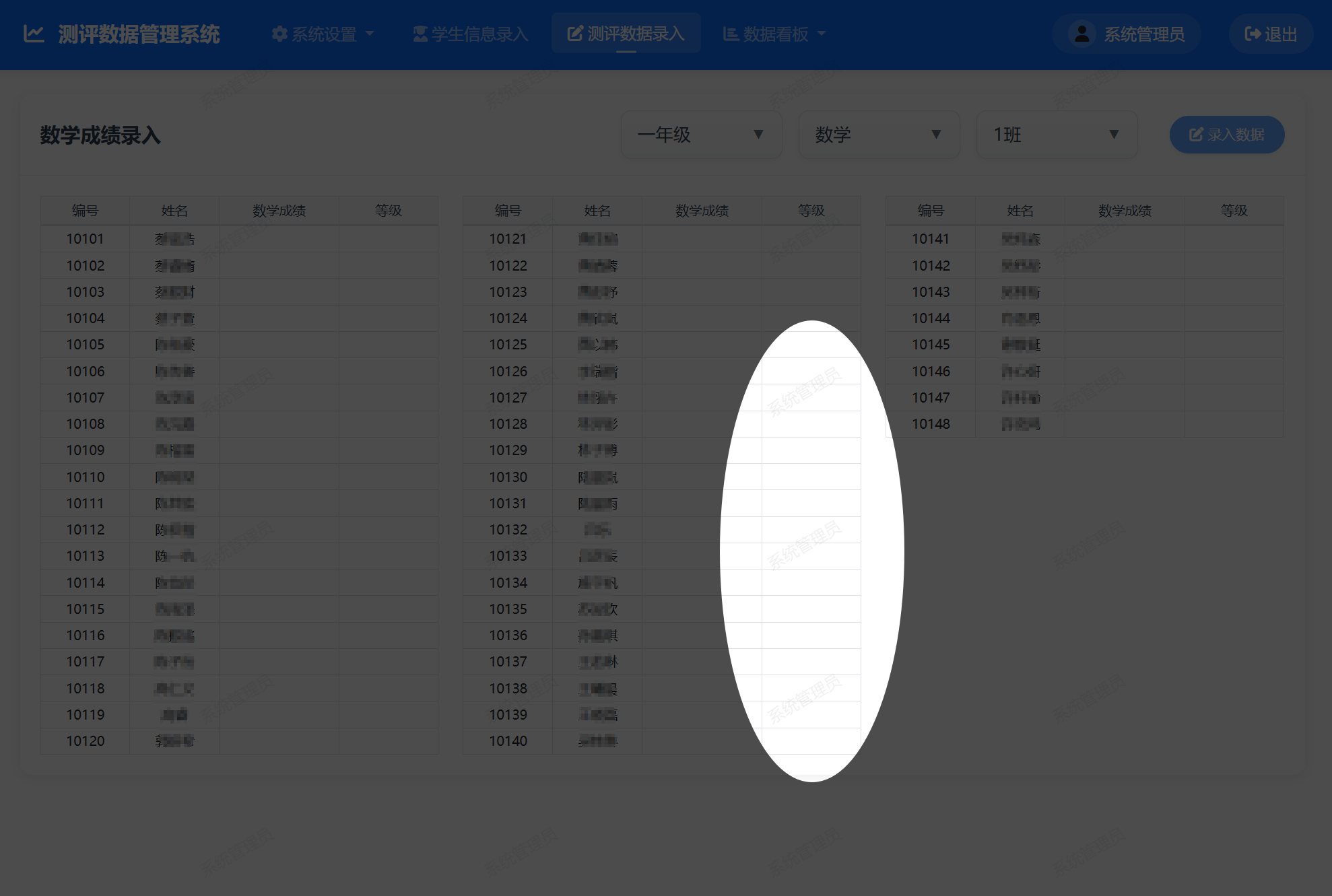This screenshot has width=1332, height=896.
Task: Click the 等级 cell for student 10121
Action: point(811,238)
